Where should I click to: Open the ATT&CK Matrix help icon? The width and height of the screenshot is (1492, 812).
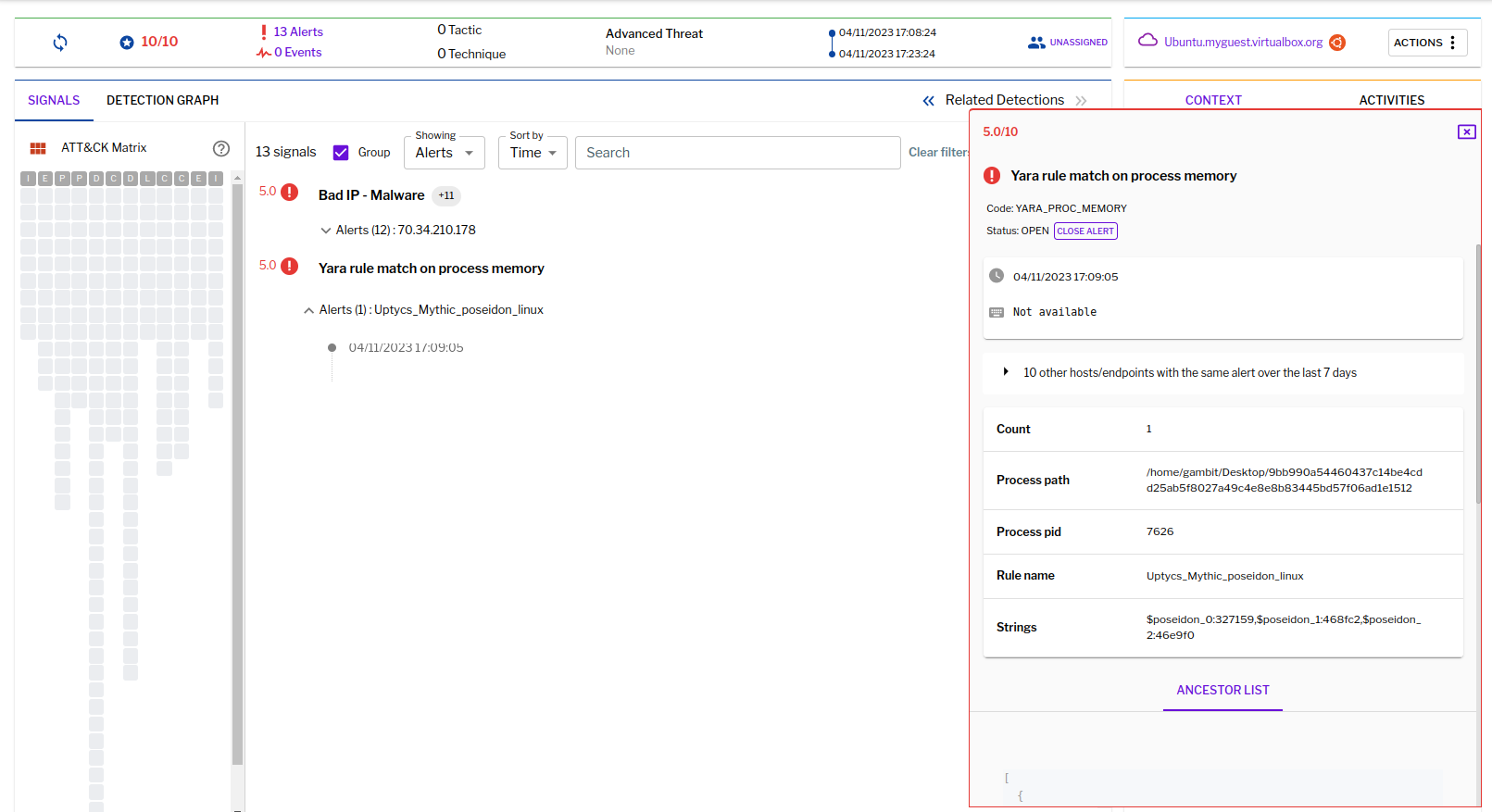point(221,148)
